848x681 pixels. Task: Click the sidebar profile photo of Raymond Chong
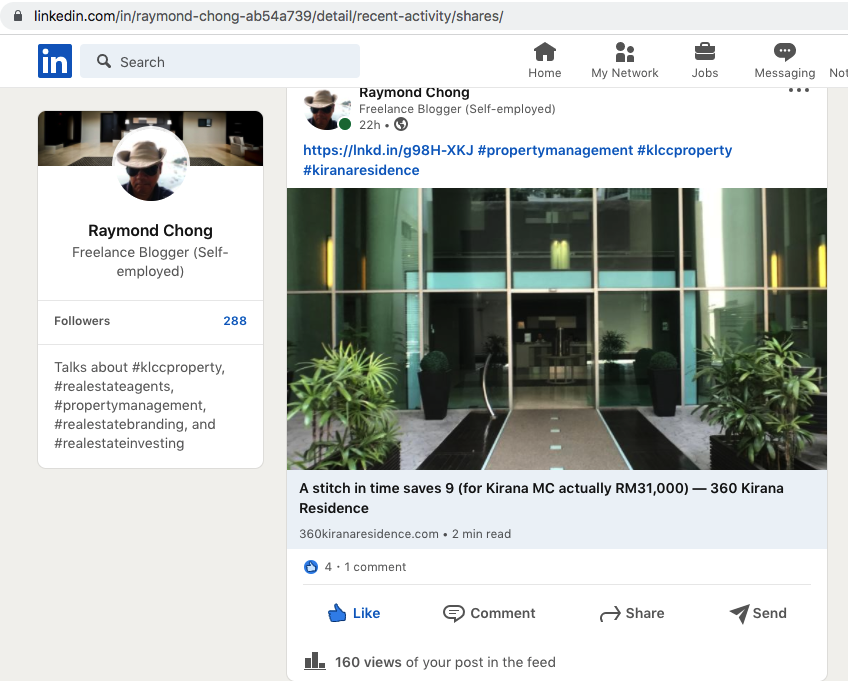pyautogui.click(x=151, y=163)
